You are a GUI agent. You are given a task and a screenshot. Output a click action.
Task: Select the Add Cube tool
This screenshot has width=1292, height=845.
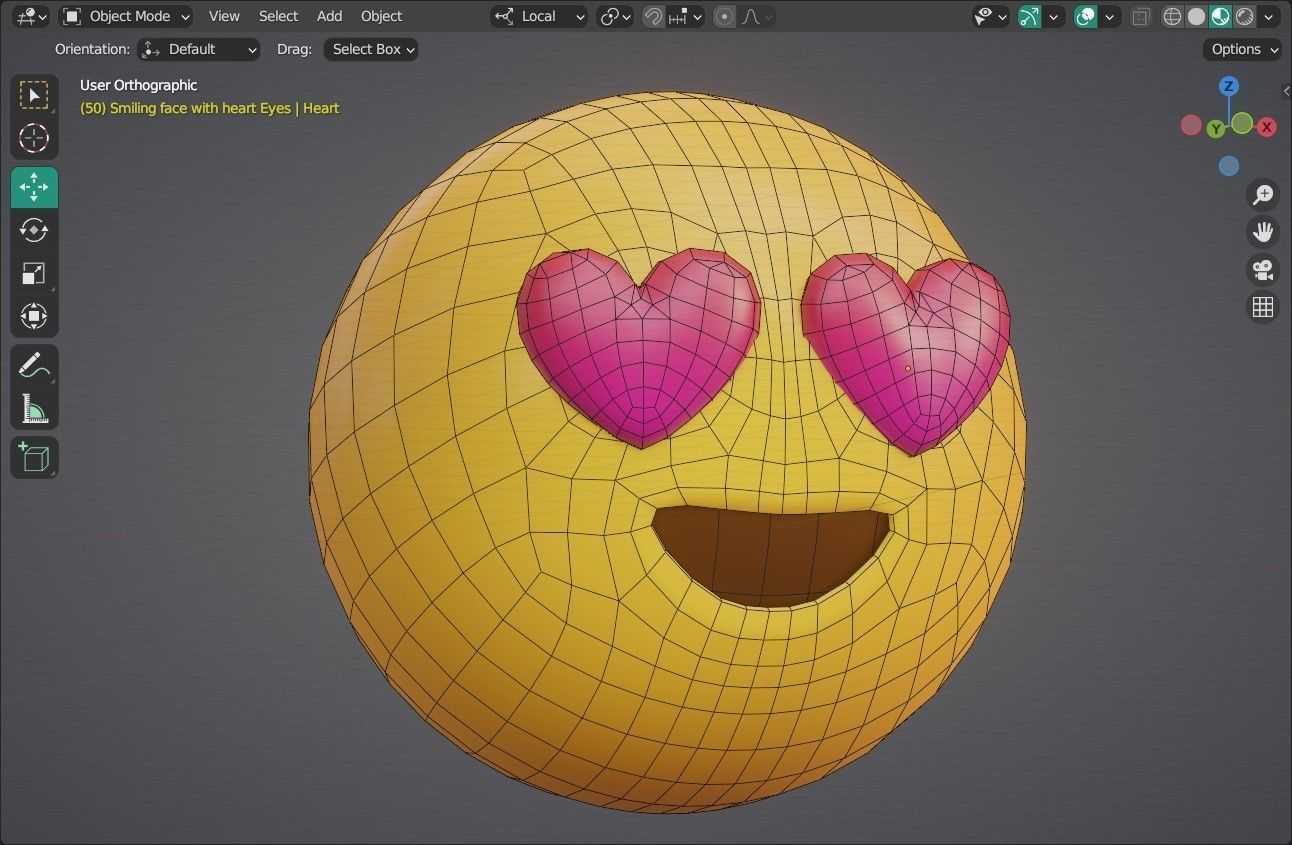[x=34, y=458]
